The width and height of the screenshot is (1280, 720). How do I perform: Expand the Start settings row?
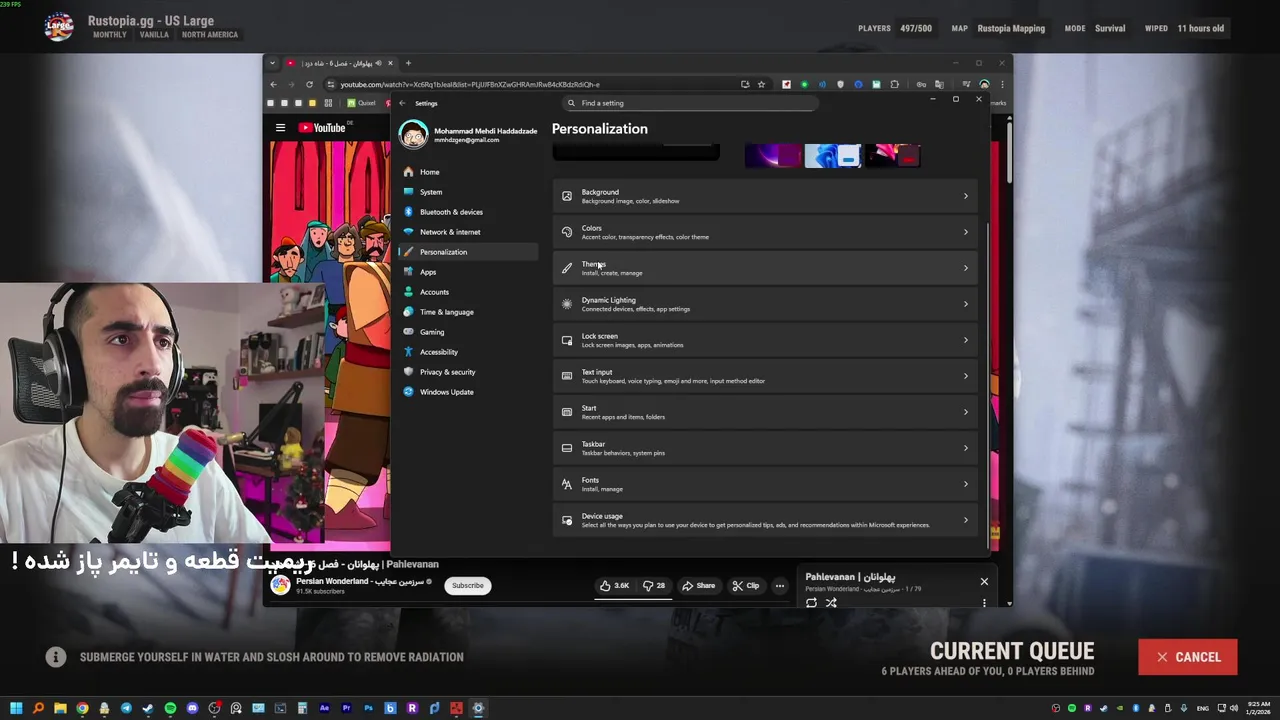click(x=765, y=412)
